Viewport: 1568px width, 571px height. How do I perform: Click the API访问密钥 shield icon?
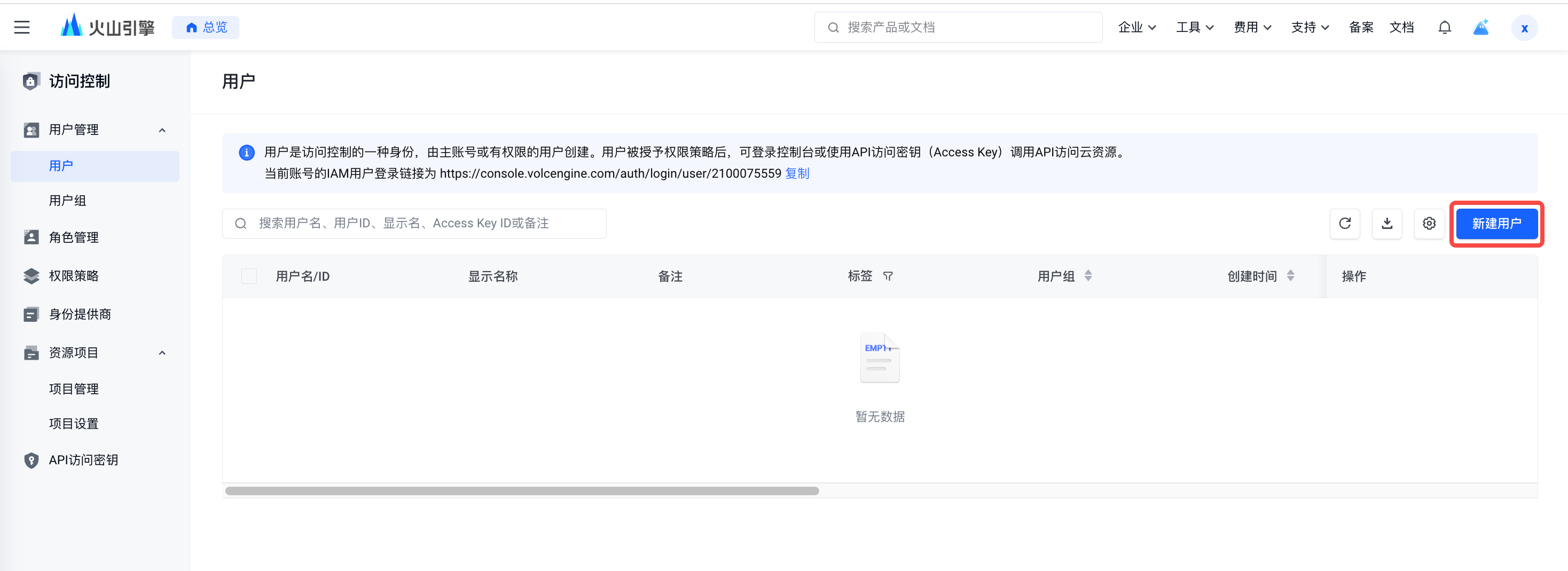[31, 461]
